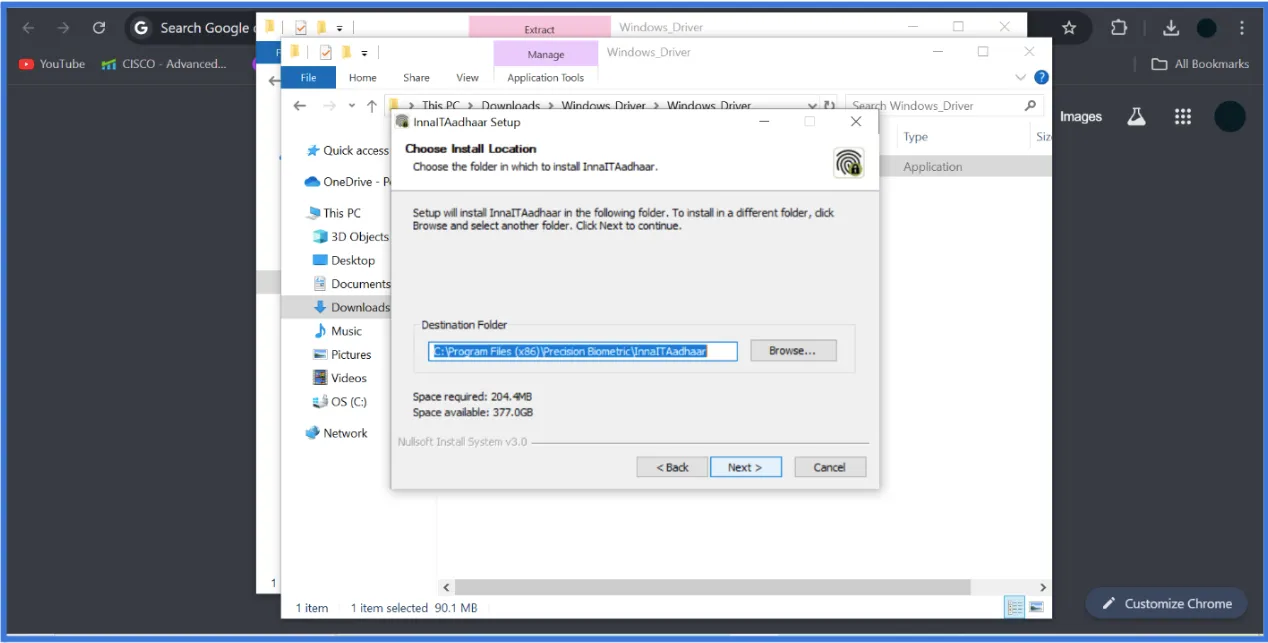This screenshot has width=1268, height=643.
Task: Open Videos in the navigation pane
Action: coord(340,378)
